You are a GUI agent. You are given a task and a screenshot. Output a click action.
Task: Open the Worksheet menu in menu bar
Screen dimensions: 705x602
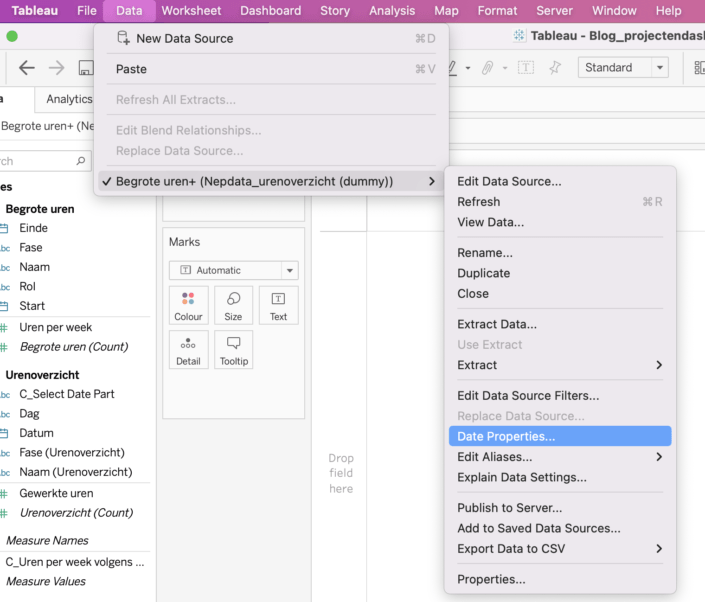tap(191, 11)
